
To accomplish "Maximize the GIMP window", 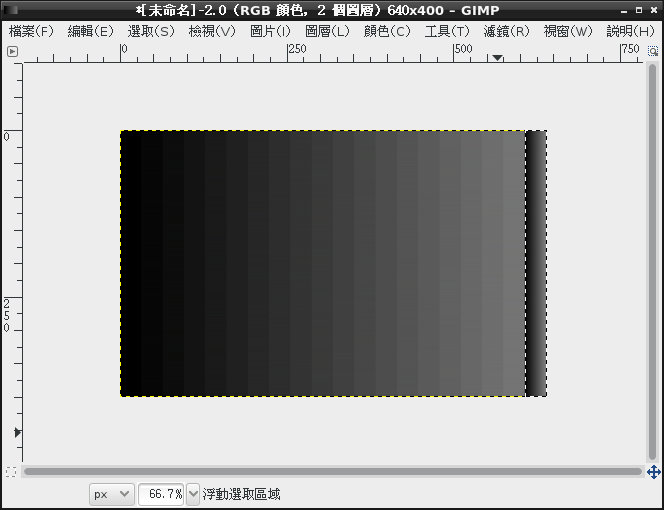I will pos(639,10).
